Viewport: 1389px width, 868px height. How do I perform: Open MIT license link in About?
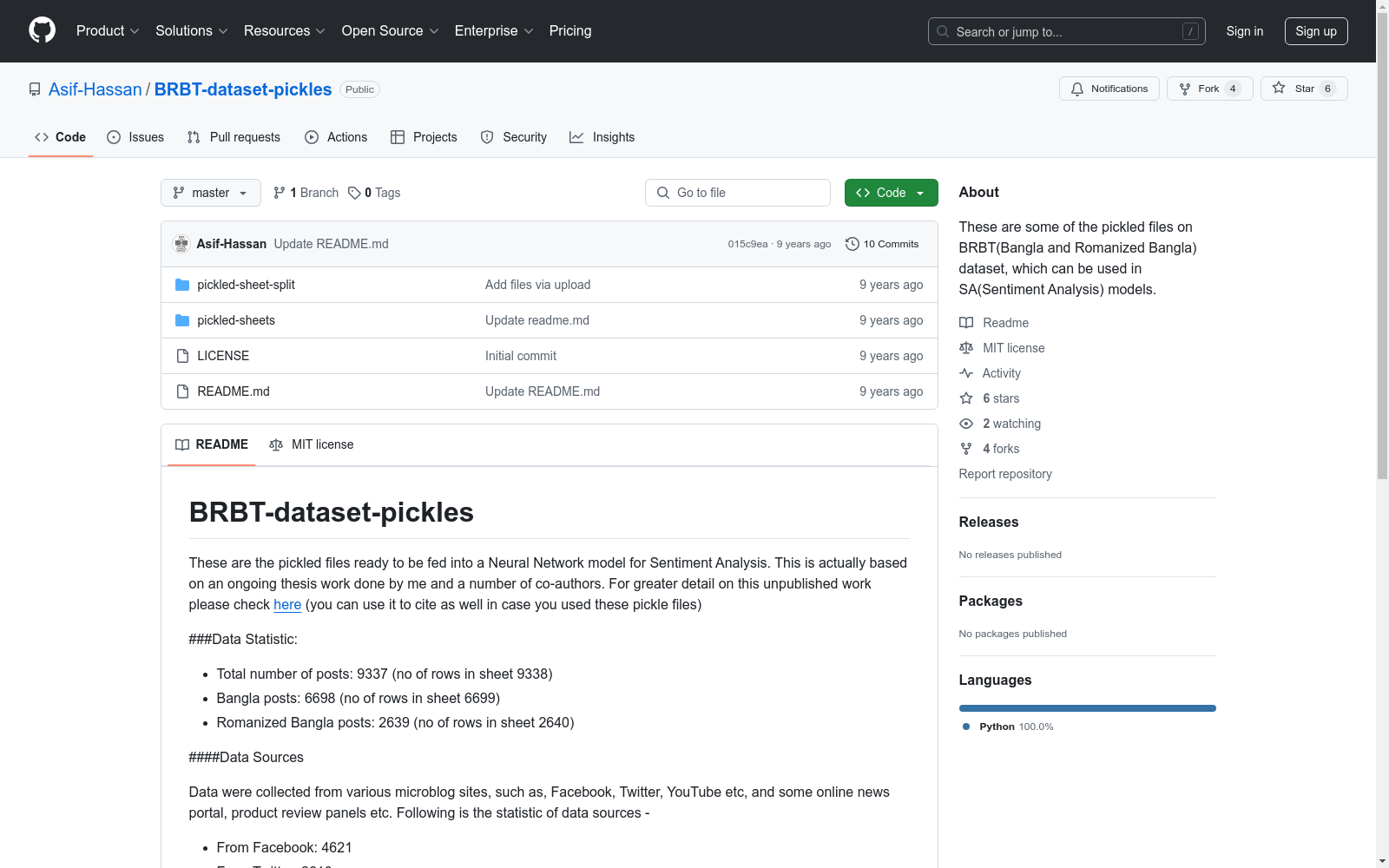tap(1002, 348)
